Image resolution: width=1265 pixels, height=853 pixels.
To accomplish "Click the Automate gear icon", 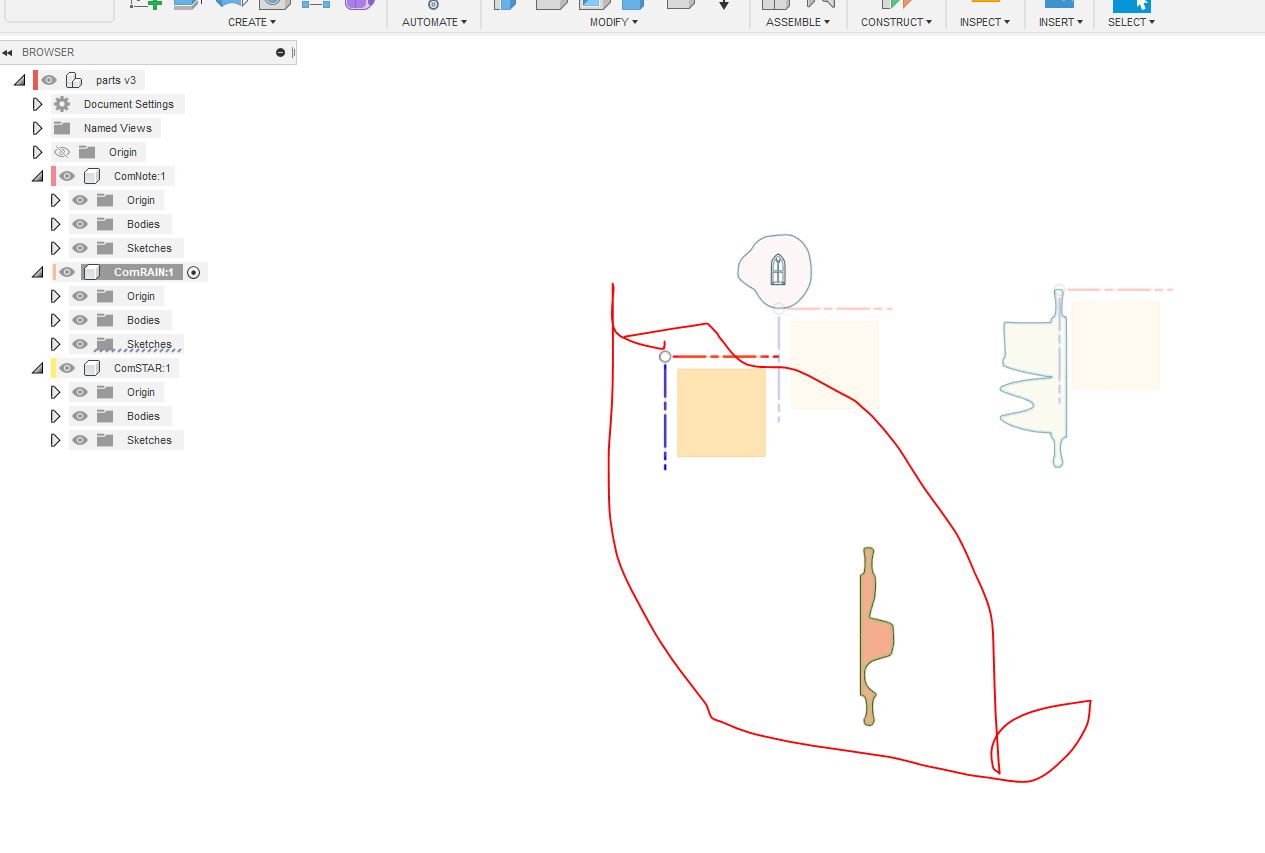I will coord(433,4).
